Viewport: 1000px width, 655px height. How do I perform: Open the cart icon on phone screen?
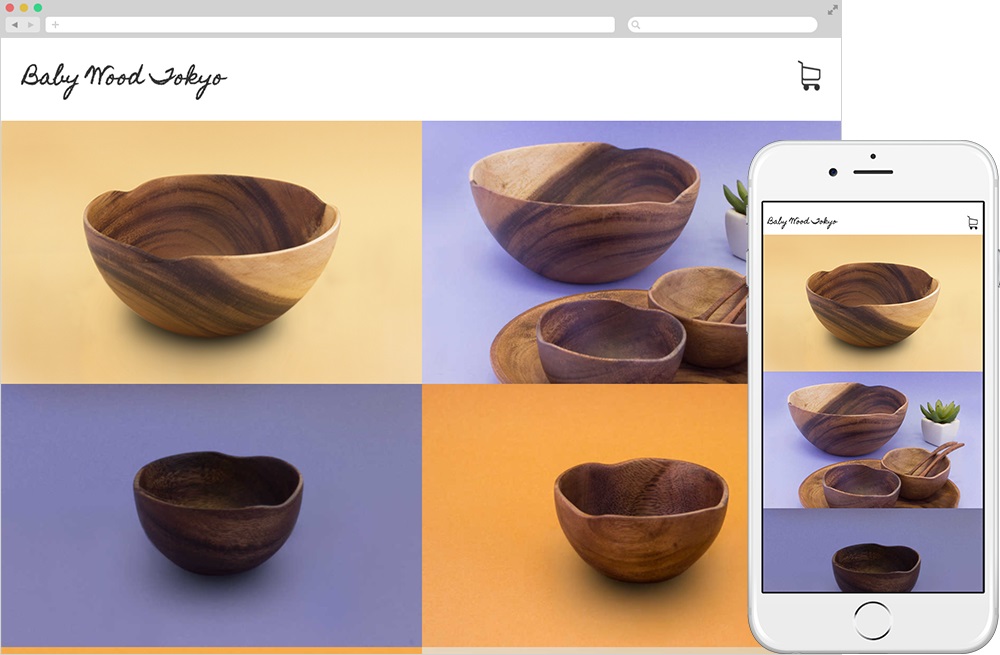972,223
